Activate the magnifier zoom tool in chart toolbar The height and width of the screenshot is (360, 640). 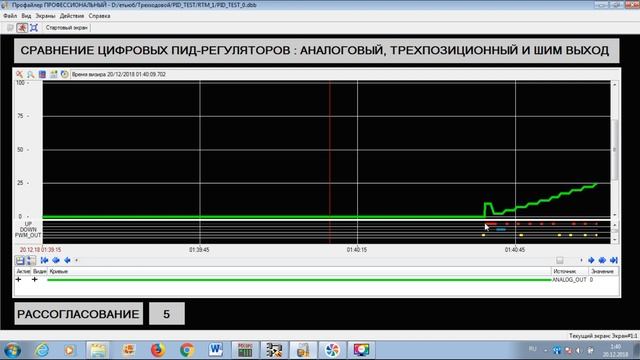point(31,74)
